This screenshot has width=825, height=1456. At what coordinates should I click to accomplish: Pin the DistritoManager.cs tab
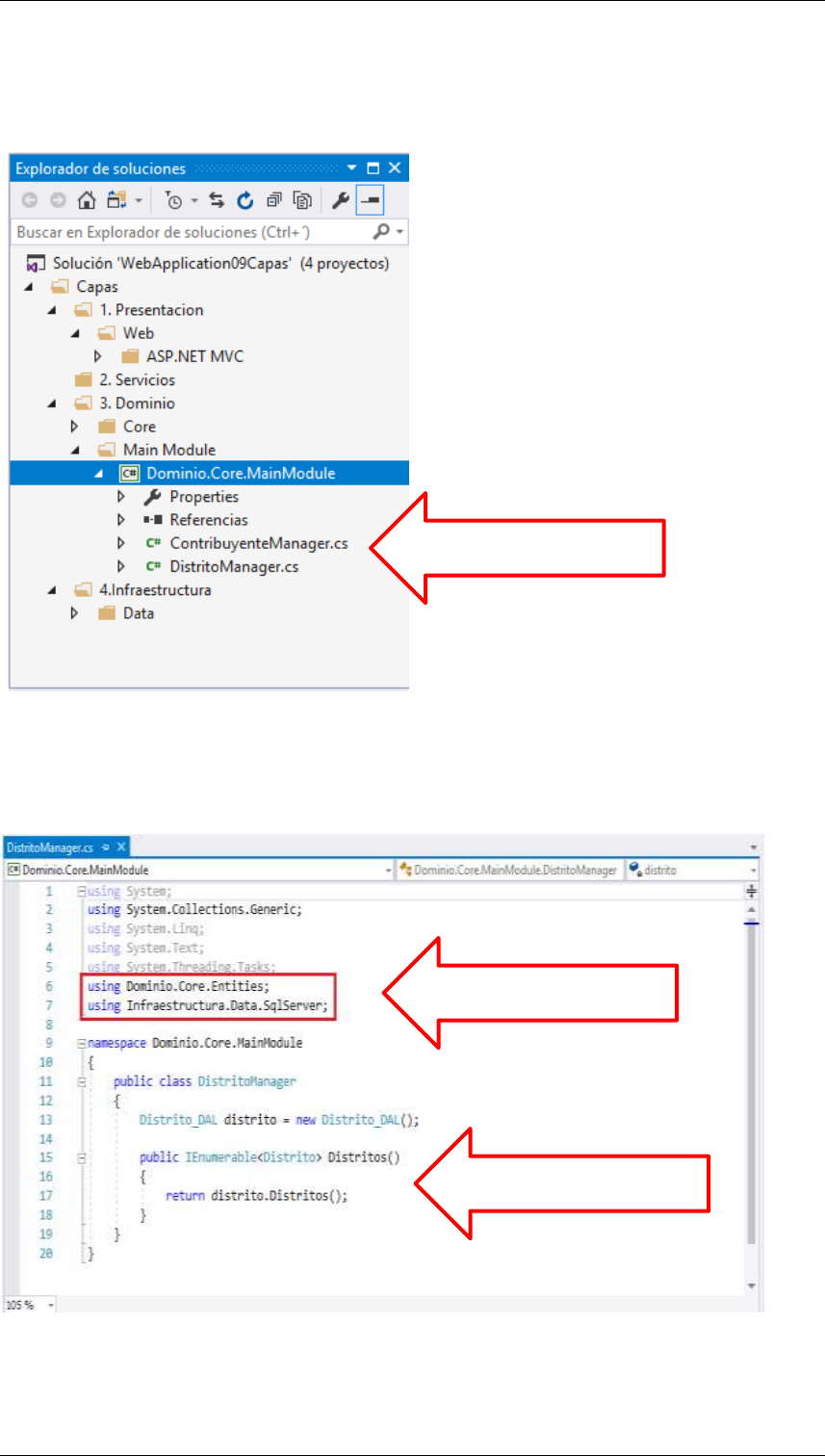click(107, 846)
